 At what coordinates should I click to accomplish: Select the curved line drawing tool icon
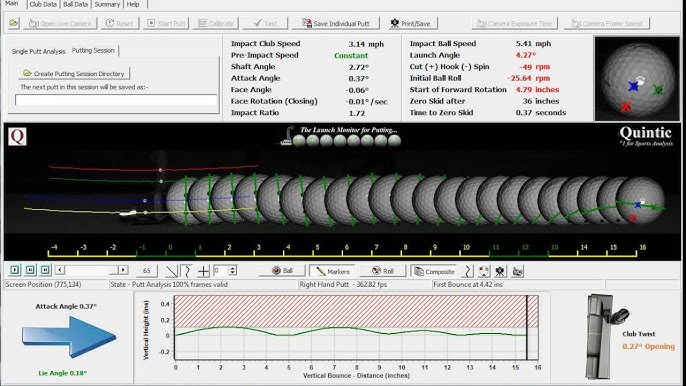[x=187, y=271]
